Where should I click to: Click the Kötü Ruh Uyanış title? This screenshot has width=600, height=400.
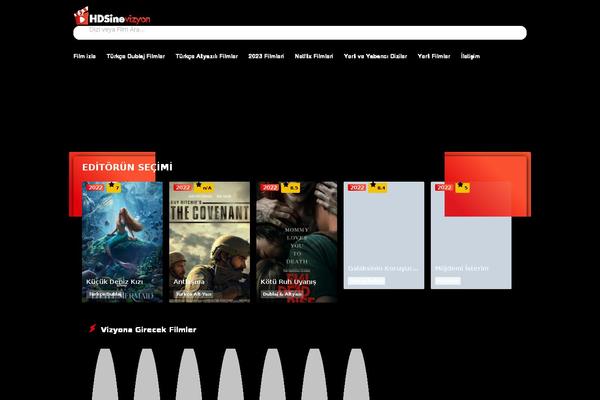point(289,282)
